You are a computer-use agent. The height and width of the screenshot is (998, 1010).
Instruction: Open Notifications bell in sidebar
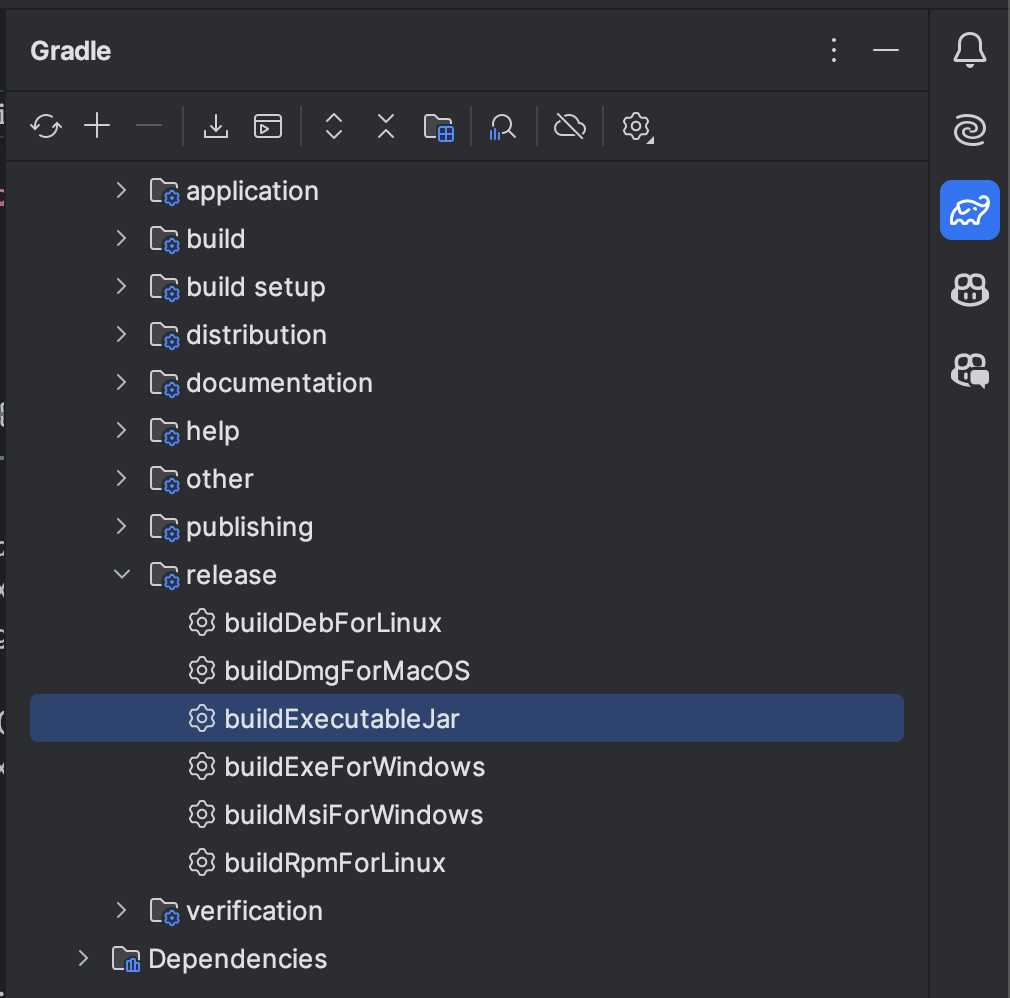pos(969,50)
